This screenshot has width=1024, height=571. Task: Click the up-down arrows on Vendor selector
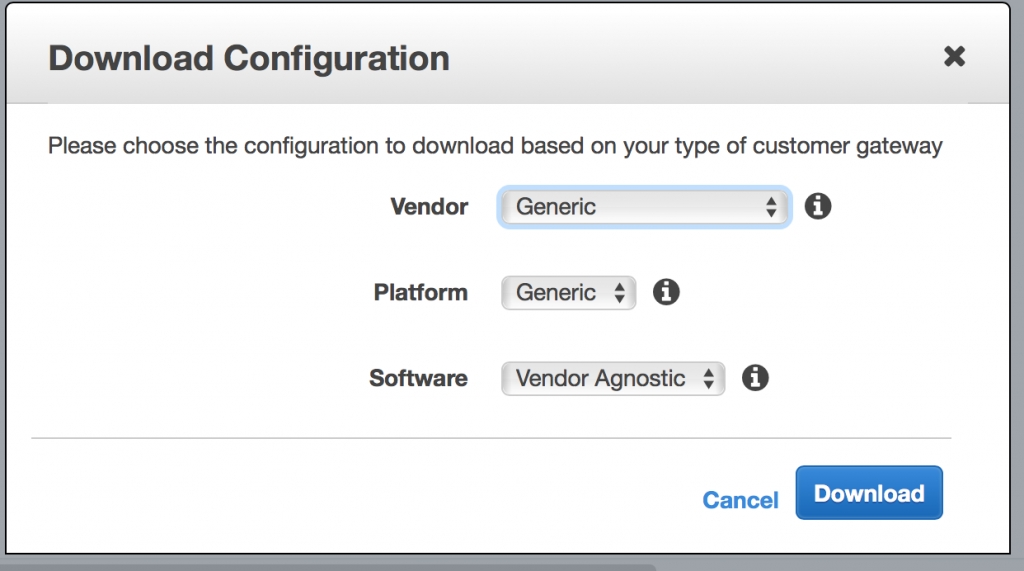click(x=771, y=207)
